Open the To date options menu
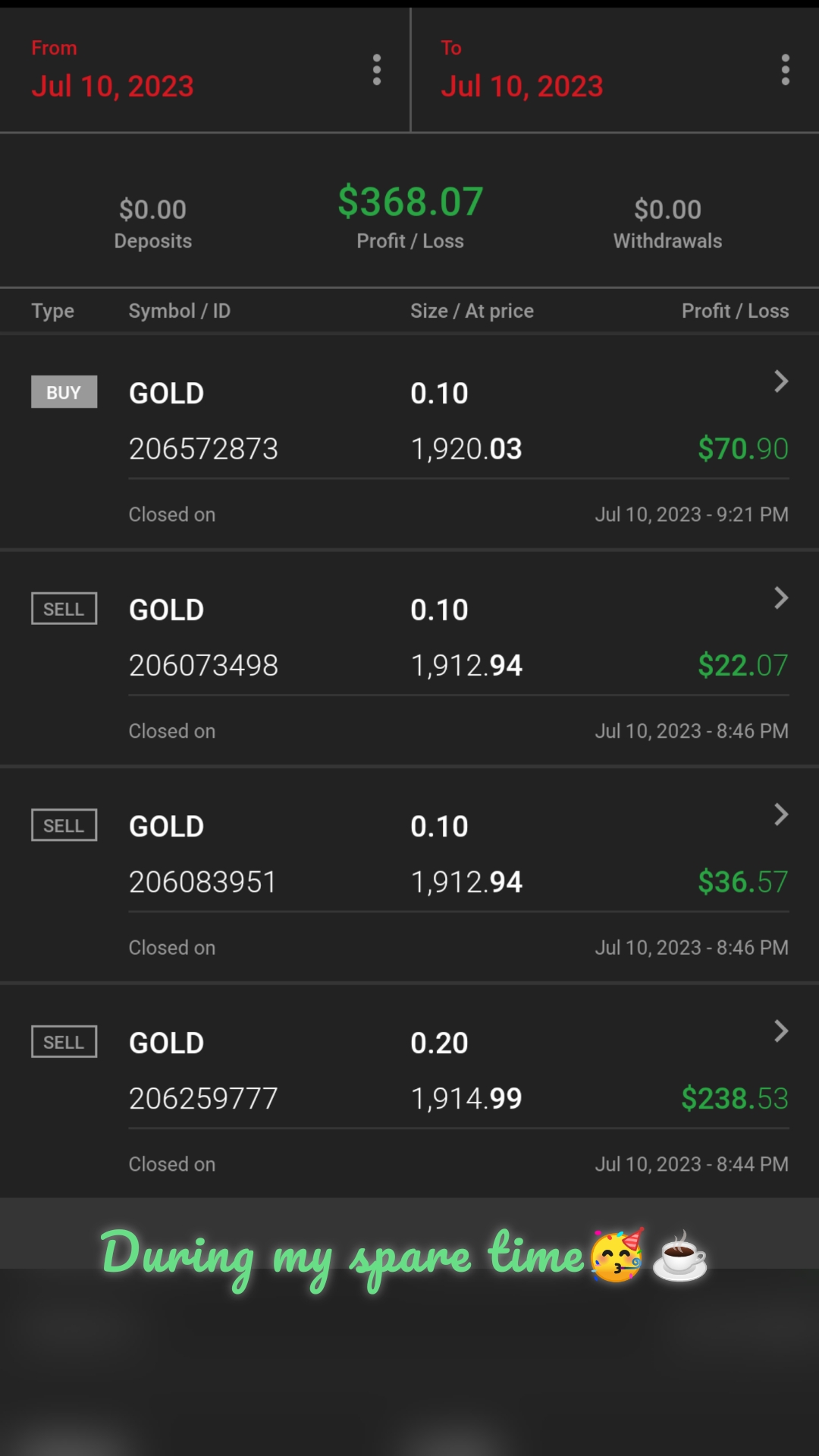 (x=786, y=70)
